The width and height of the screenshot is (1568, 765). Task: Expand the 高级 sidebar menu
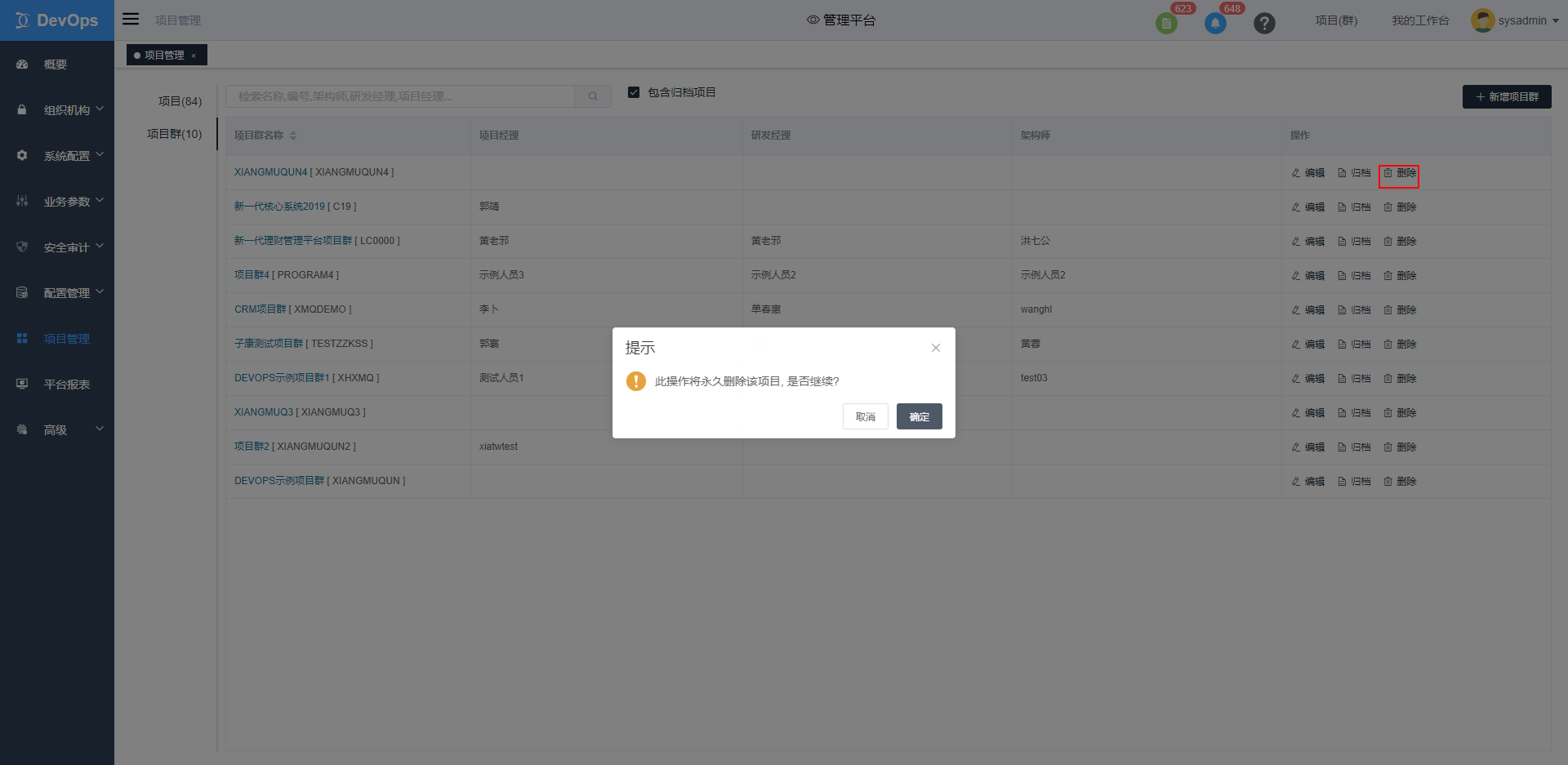point(57,429)
